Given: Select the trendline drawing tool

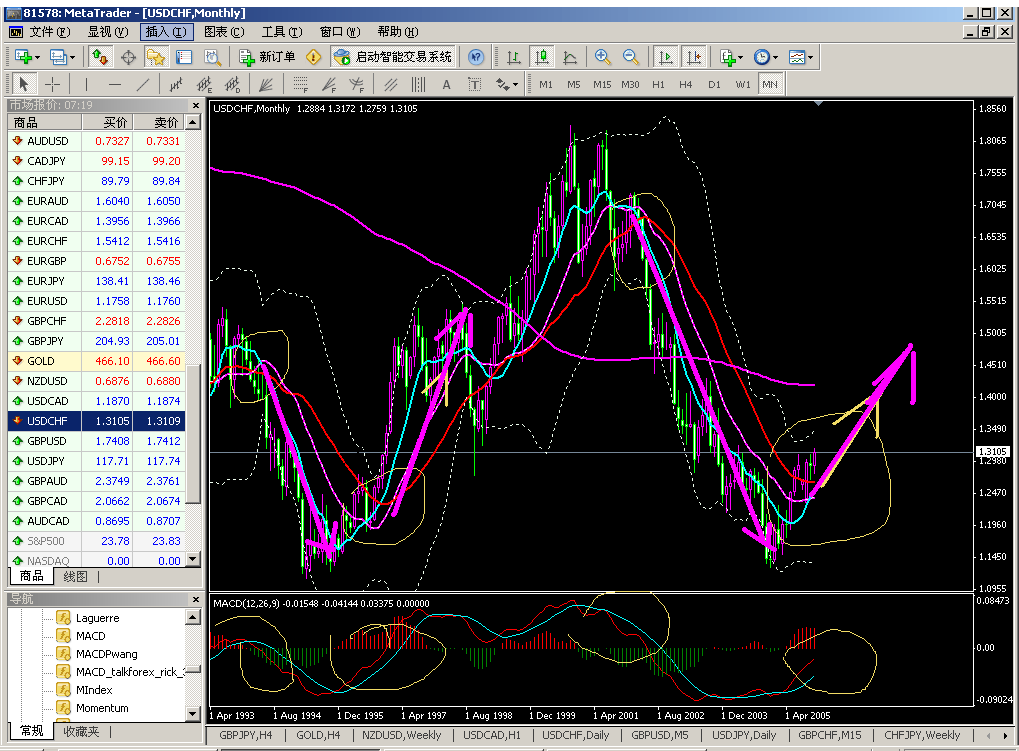Looking at the screenshot, I should pos(143,84).
